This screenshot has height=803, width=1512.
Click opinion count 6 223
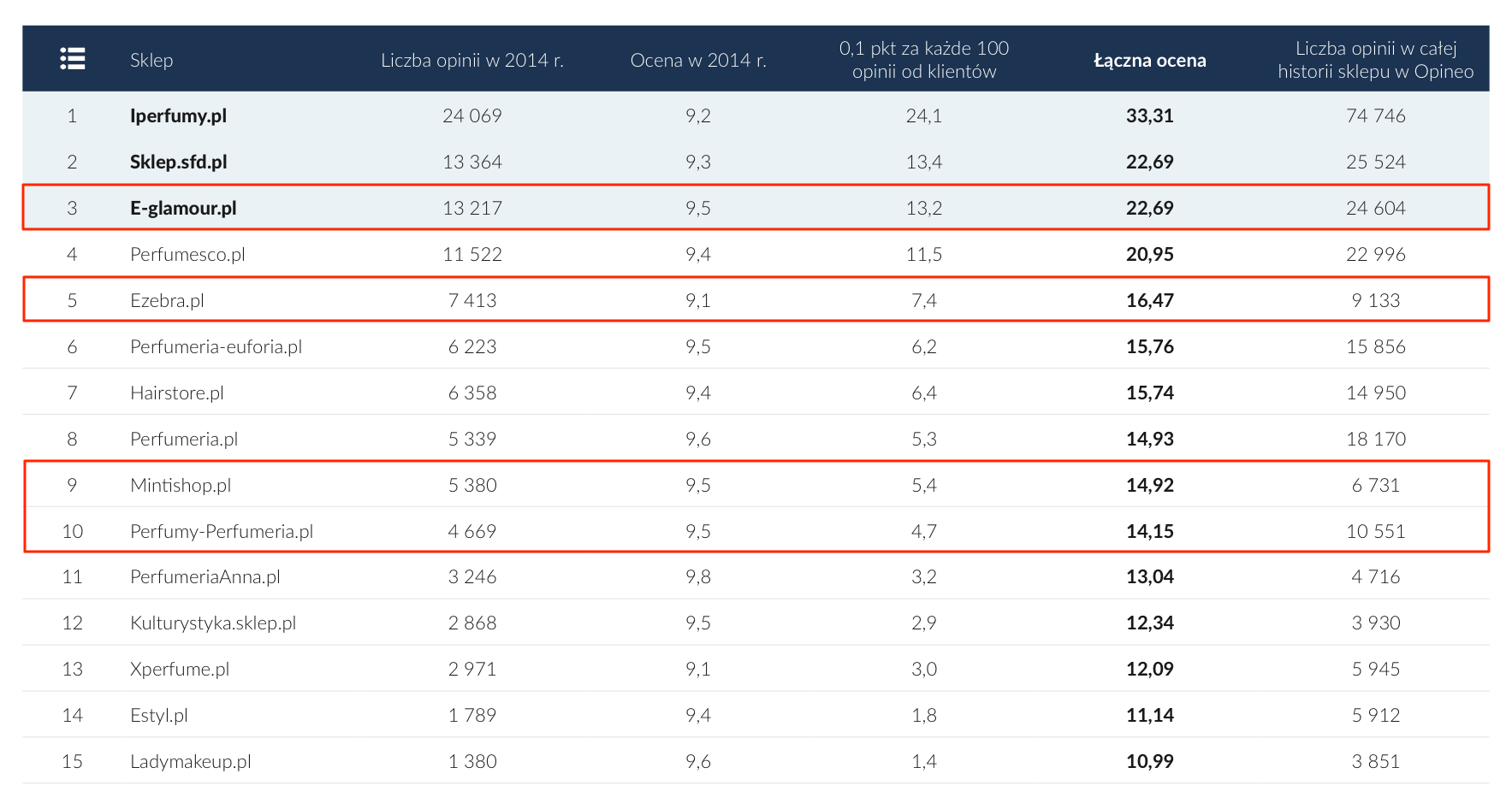coord(472,346)
